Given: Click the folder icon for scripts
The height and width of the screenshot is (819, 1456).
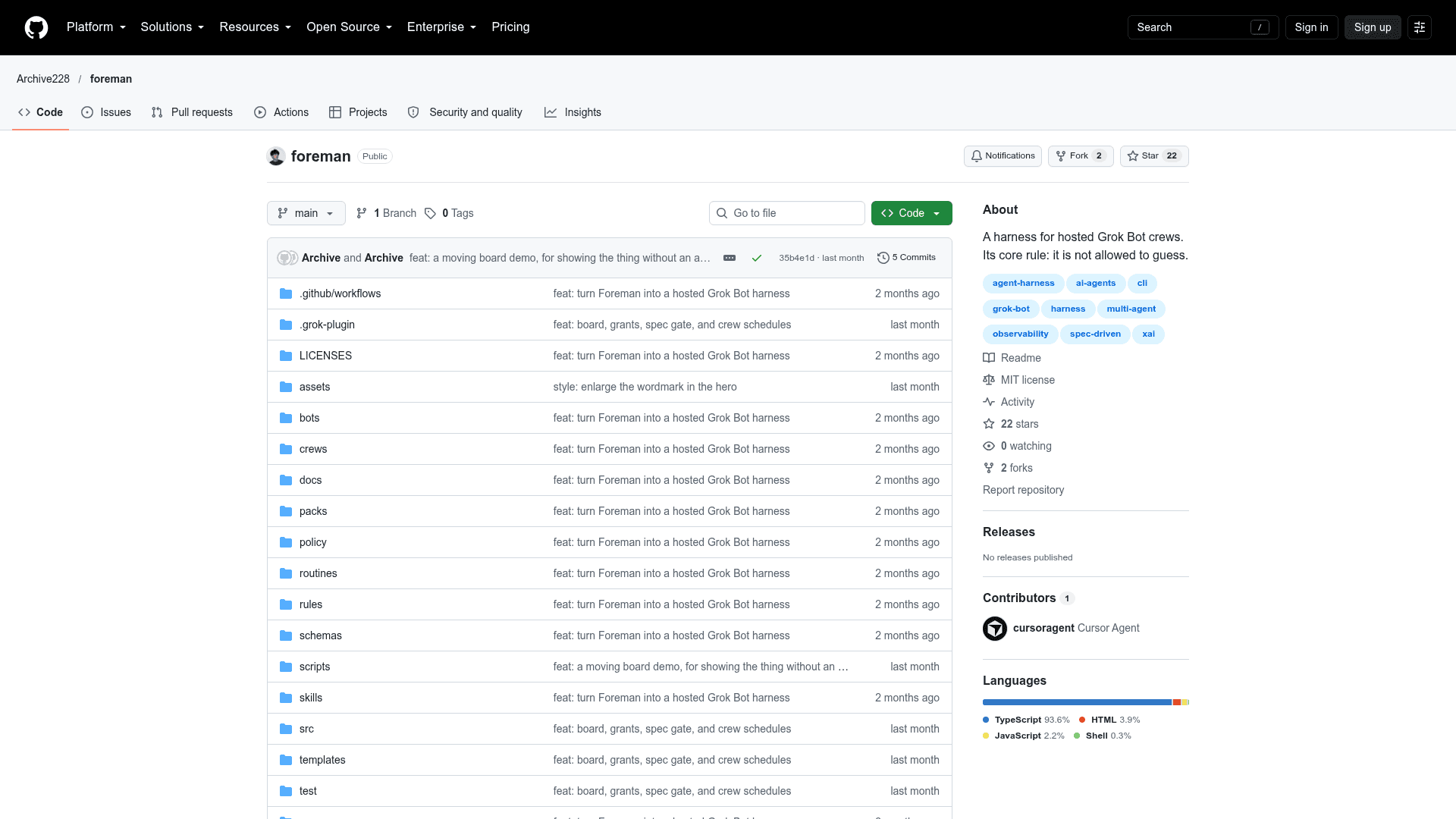Looking at the screenshot, I should click(286, 667).
